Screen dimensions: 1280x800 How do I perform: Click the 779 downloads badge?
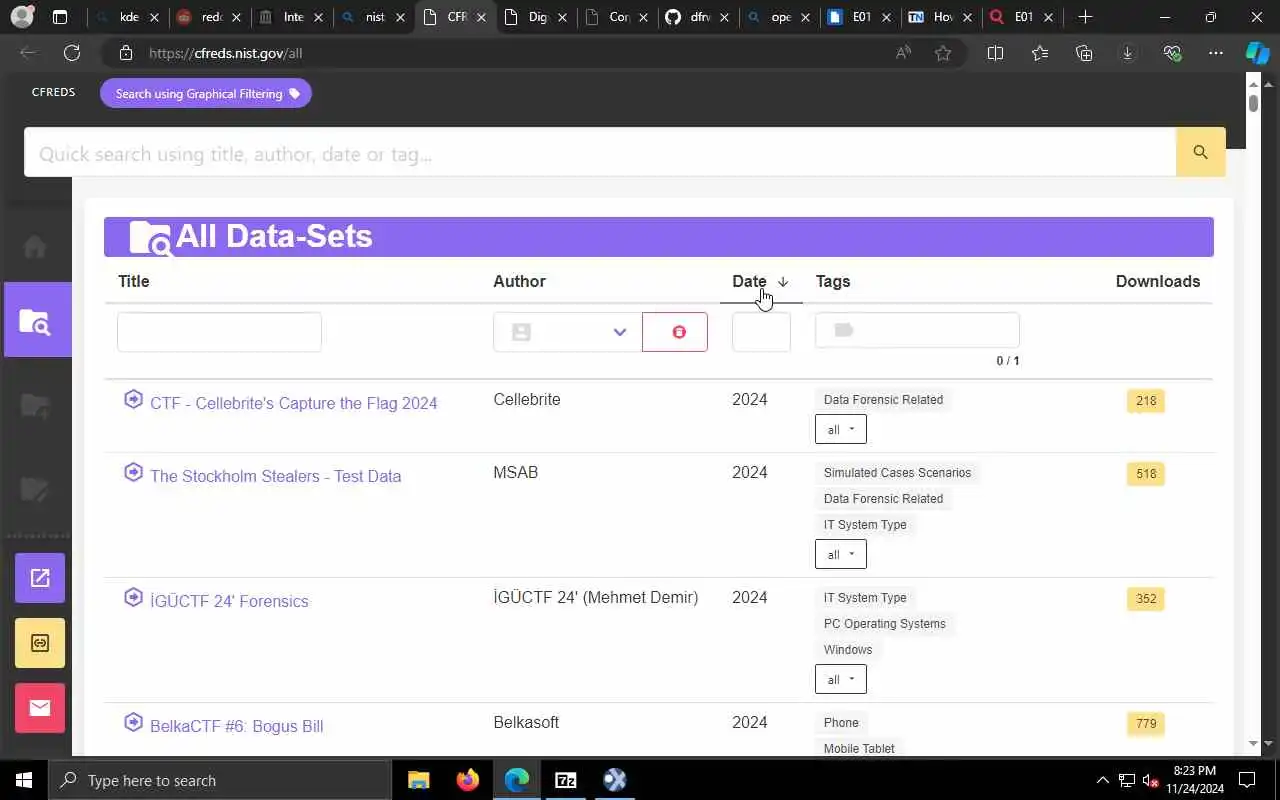pyautogui.click(x=1146, y=723)
